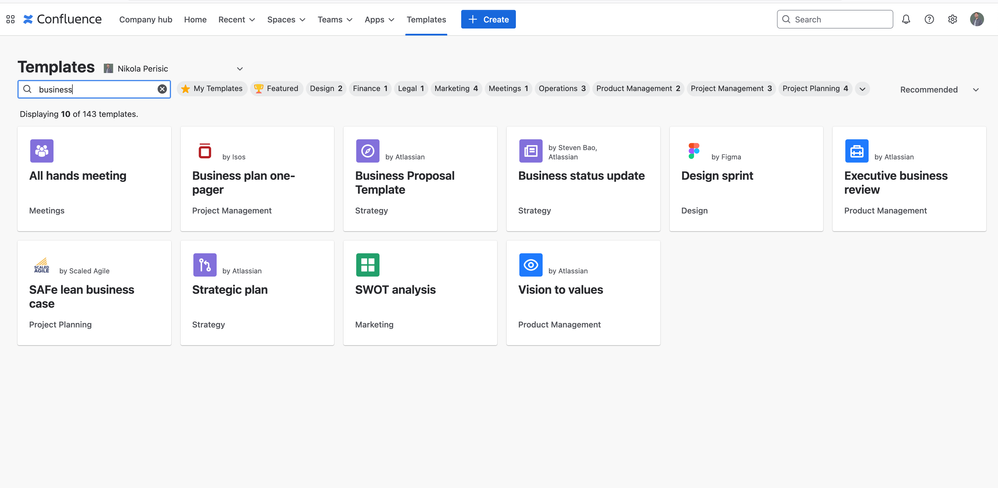
Task: Click the Confluence logo
Action: click(62, 19)
